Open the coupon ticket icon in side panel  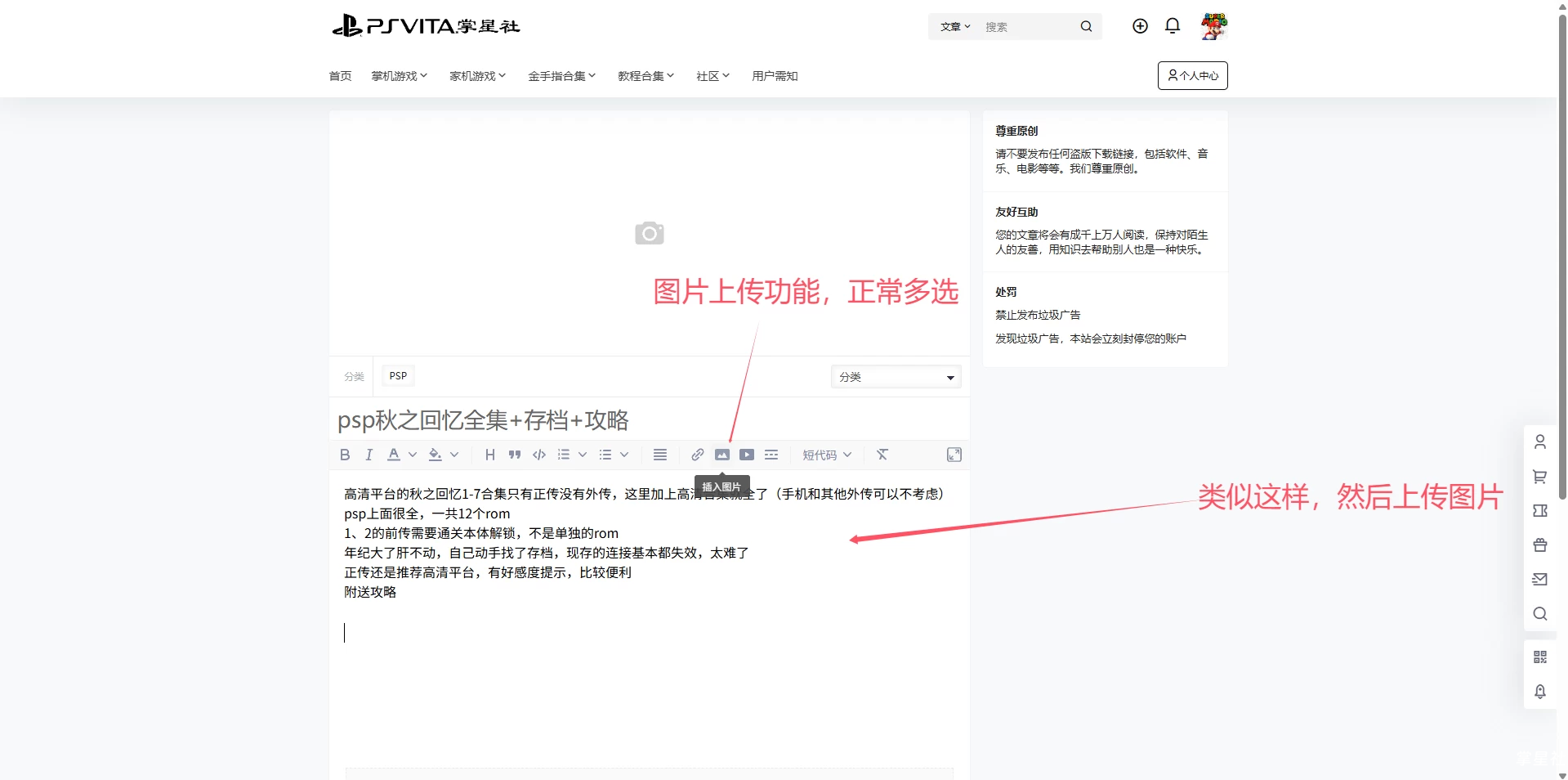tap(1540, 511)
